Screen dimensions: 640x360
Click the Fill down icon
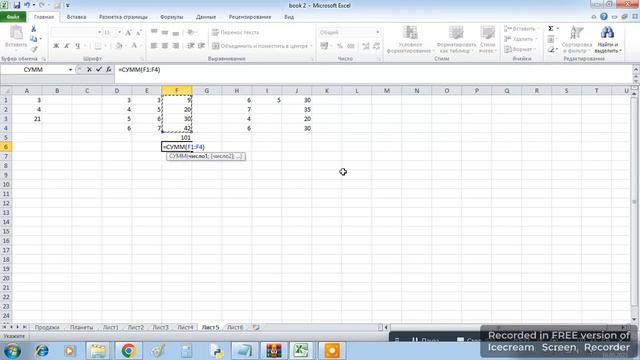(551, 39)
